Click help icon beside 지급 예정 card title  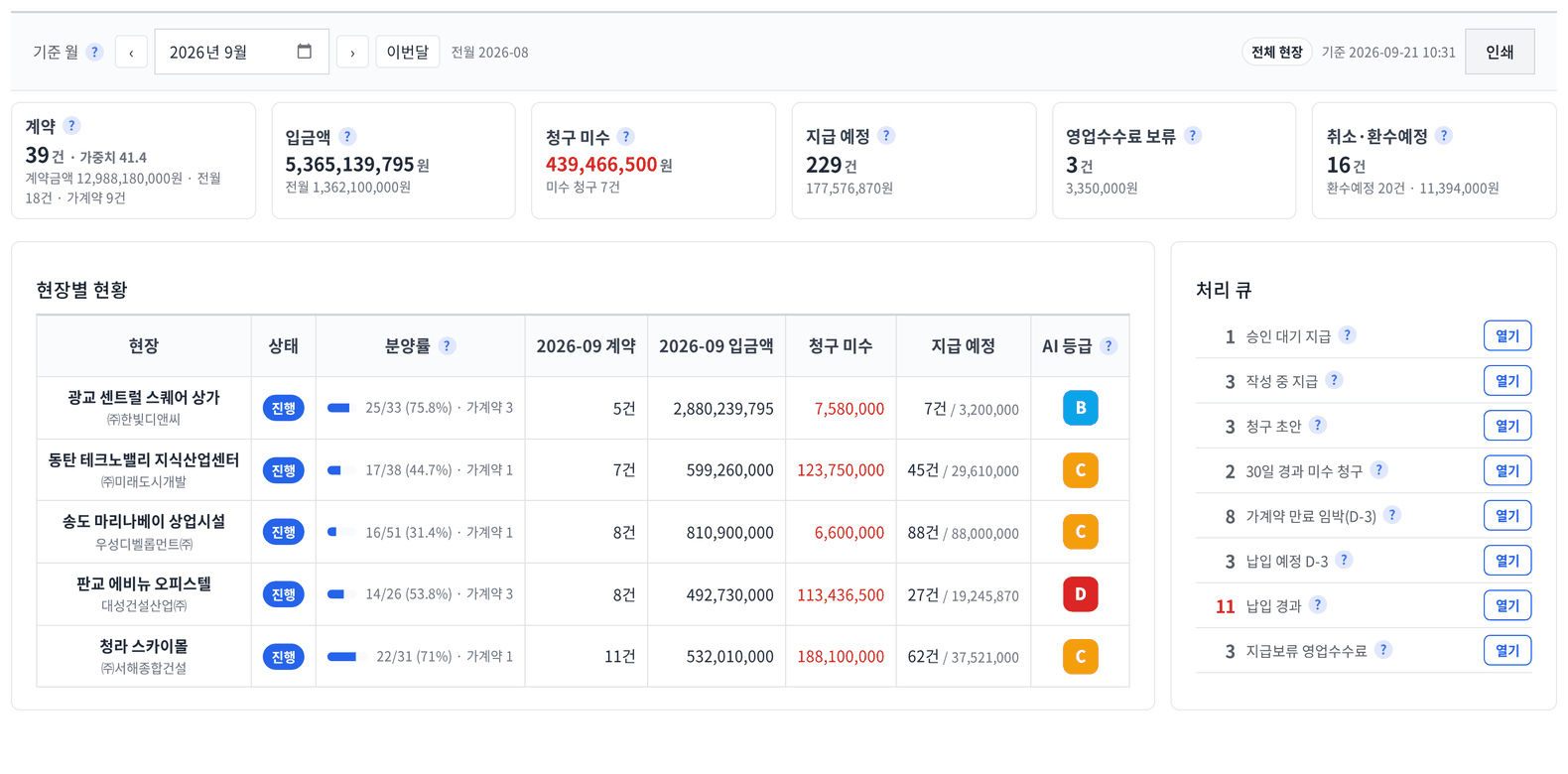(x=886, y=136)
